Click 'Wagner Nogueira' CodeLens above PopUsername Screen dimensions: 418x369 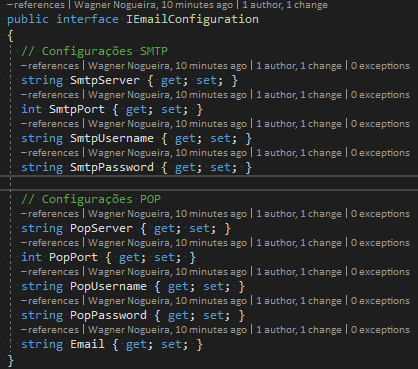[167, 272]
